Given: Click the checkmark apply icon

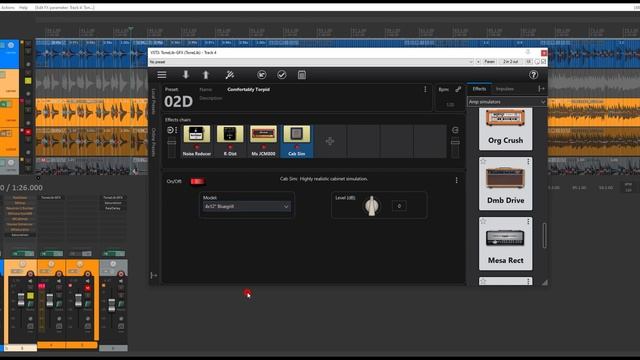Looking at the screenshot, I should [x=282, y=75].
